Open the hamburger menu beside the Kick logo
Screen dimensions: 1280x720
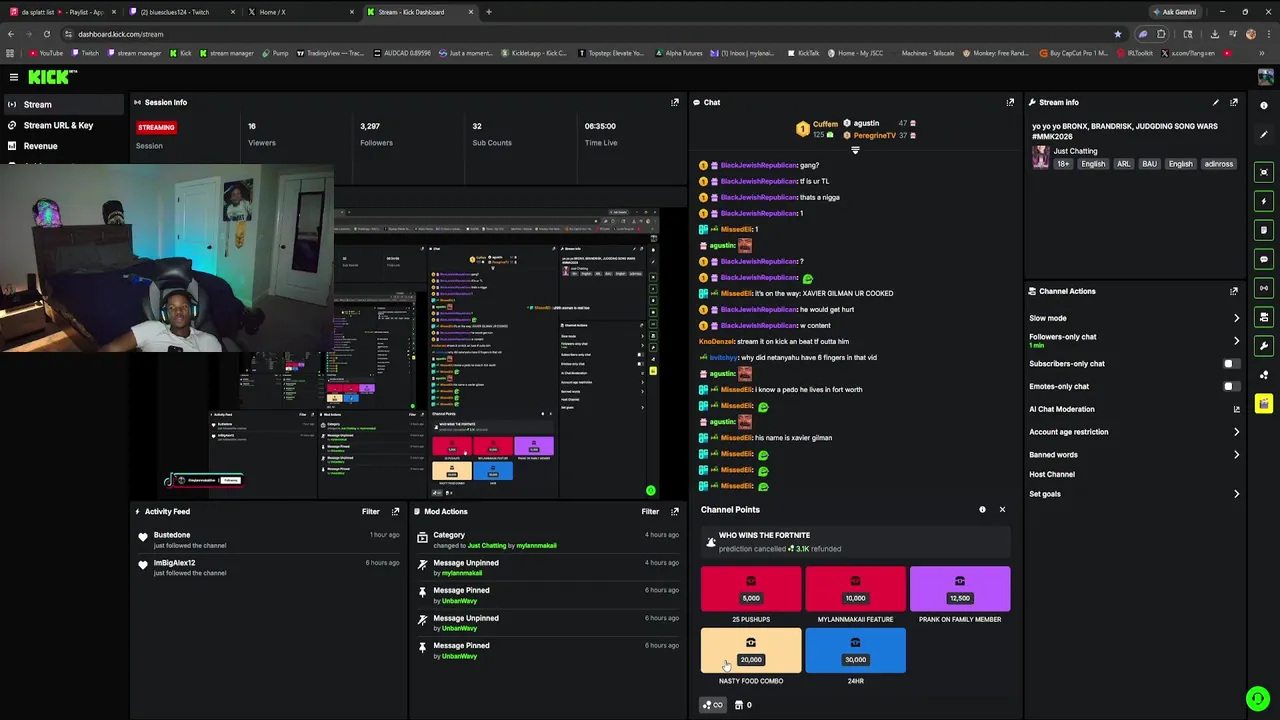point(14,77)
